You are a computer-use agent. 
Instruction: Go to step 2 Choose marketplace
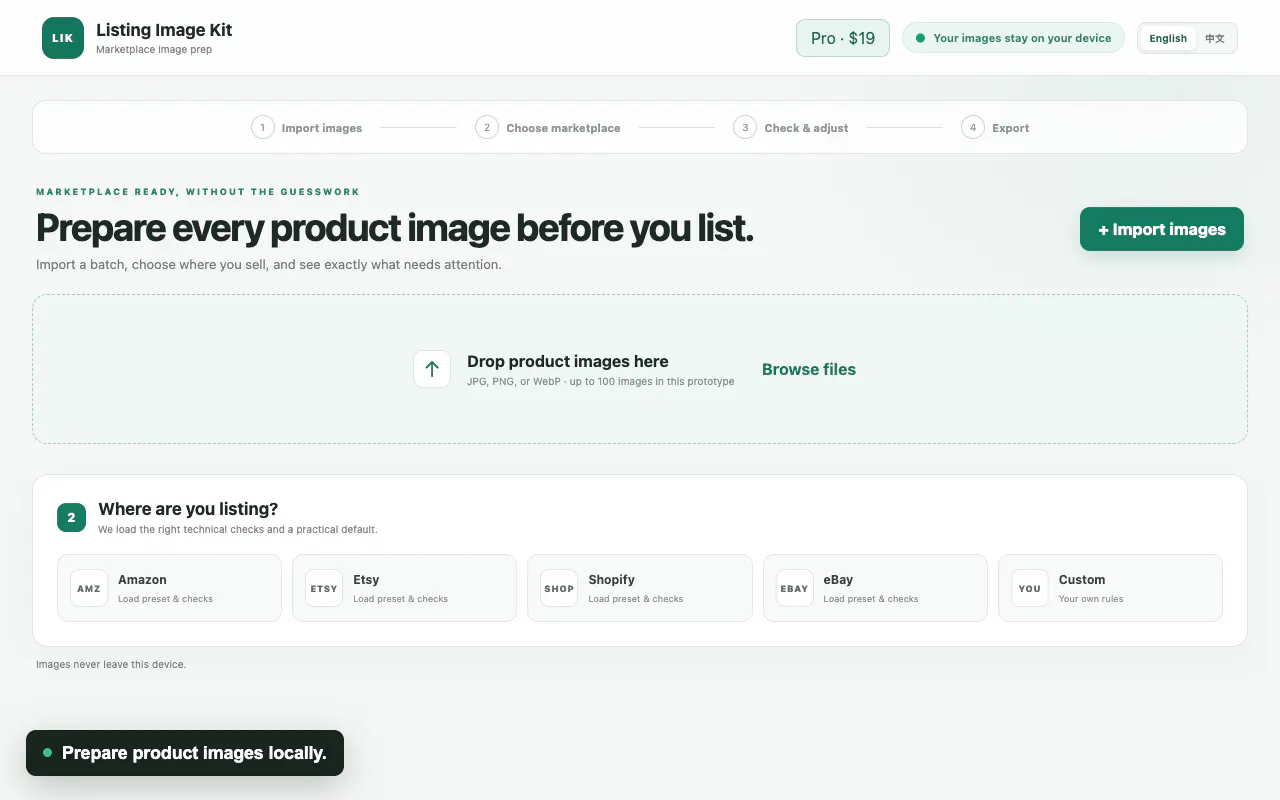(x=548, y=128)
